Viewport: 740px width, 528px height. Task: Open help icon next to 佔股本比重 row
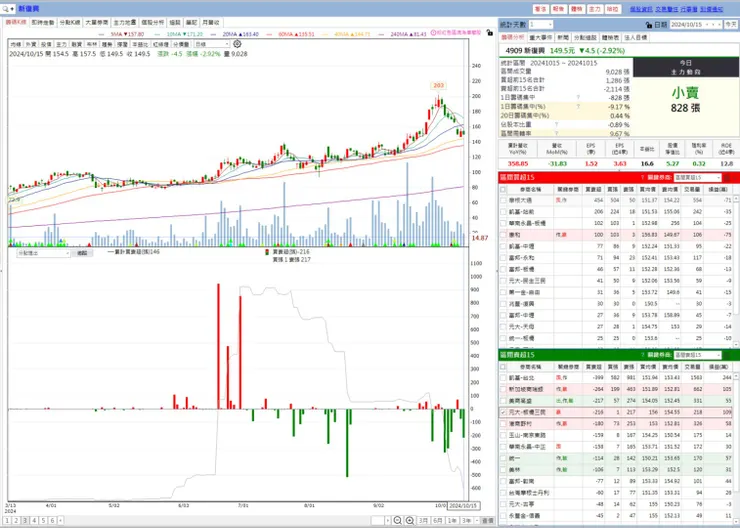[557, 125]
